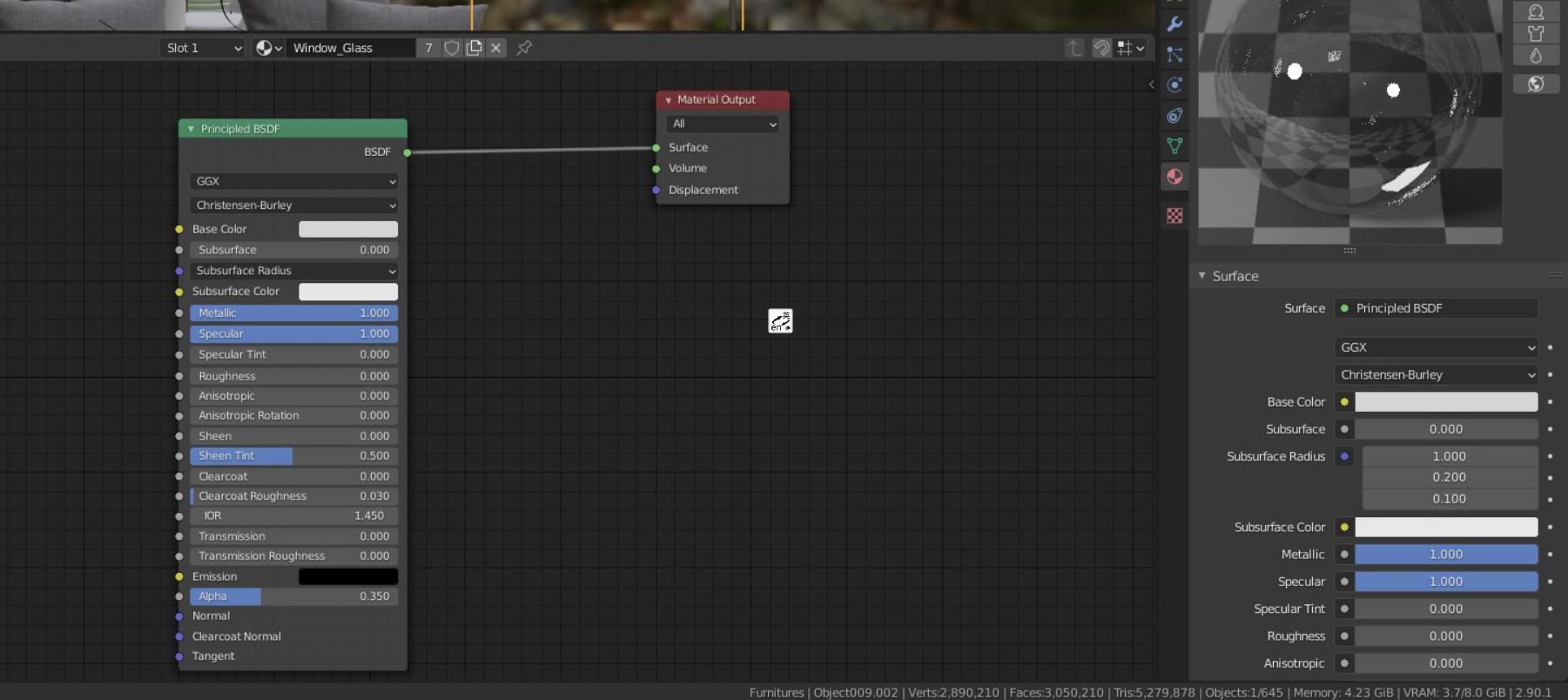Open the Object Data properties tab
The height and width of the screenshot is (700, 1568).
(x=1174, y=145)
